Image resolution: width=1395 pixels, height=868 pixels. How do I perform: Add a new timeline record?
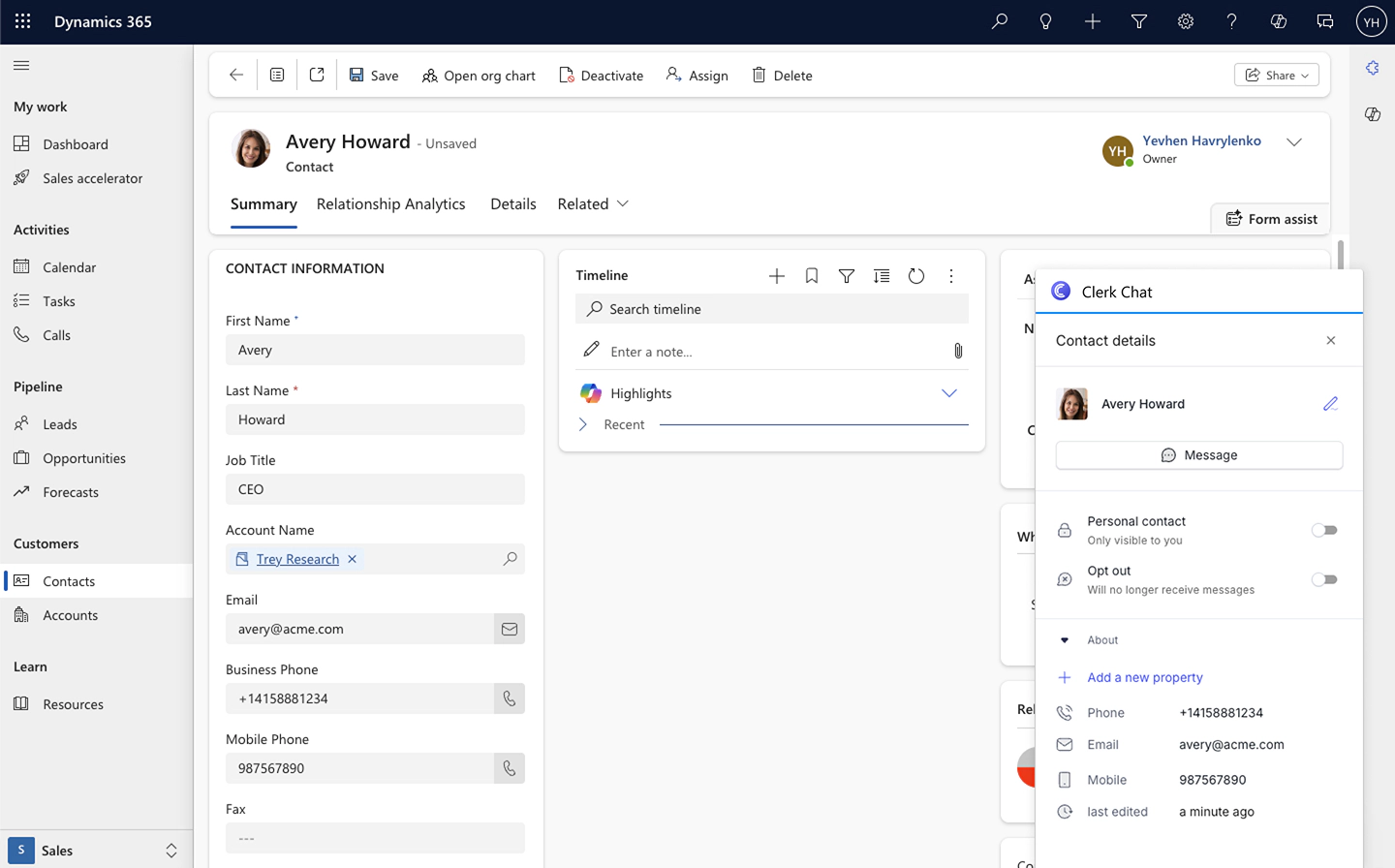tap(776, 275)
